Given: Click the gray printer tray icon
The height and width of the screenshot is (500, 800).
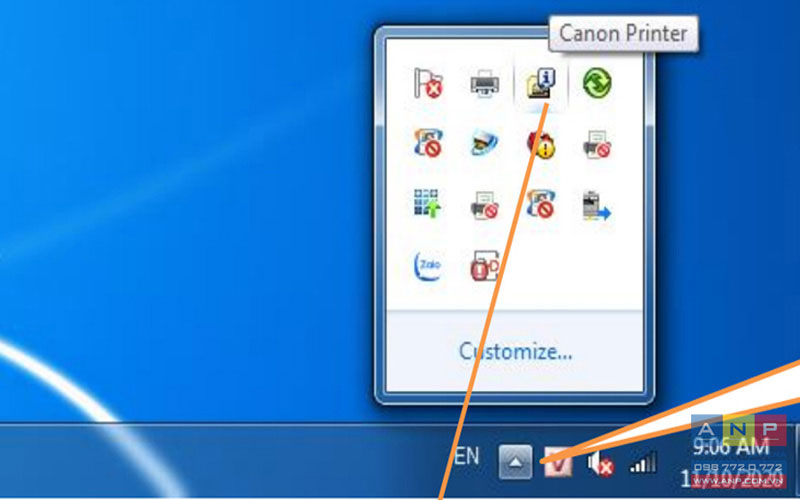Looking at the screenshot, I should [484, 83].
